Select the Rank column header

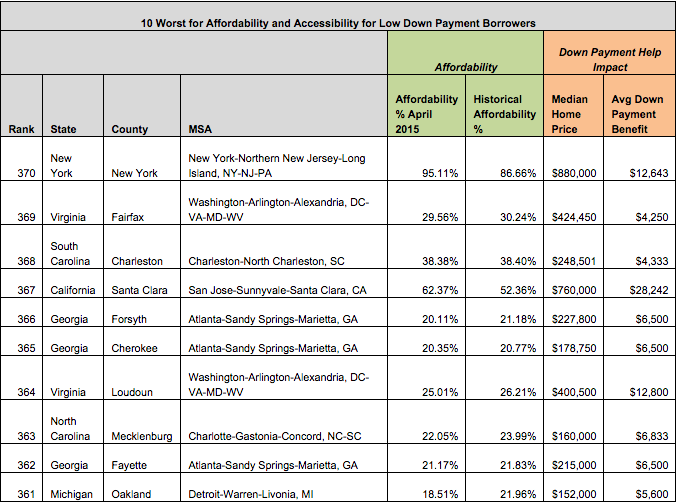(x=21, y=129)
